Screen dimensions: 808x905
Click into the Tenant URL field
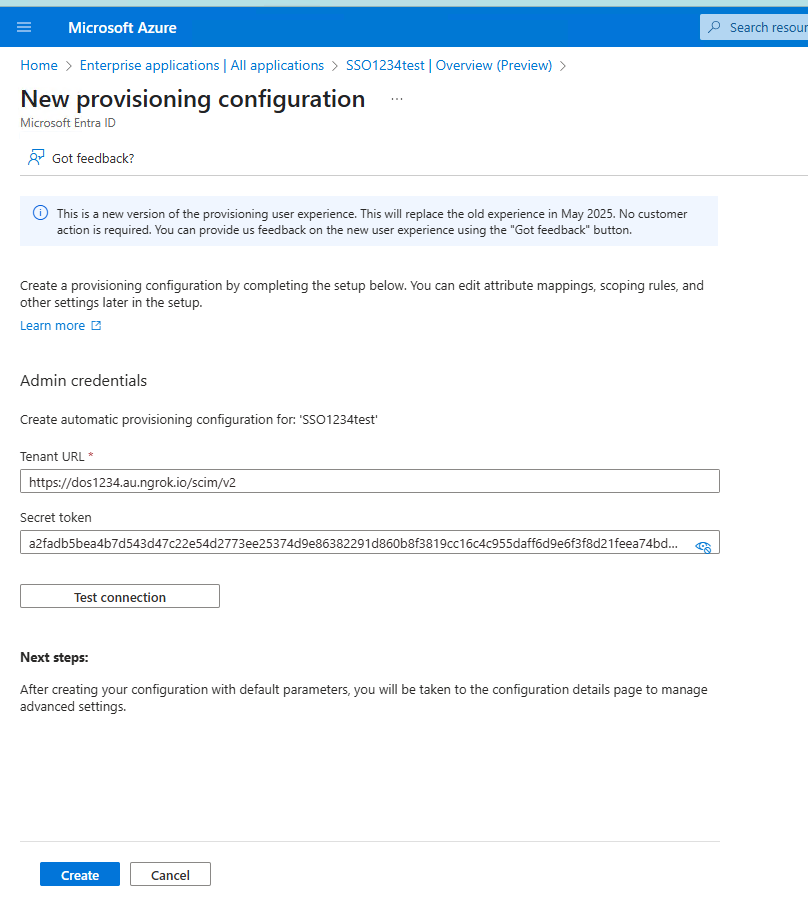pyautogui.click(x=370, y=481)
